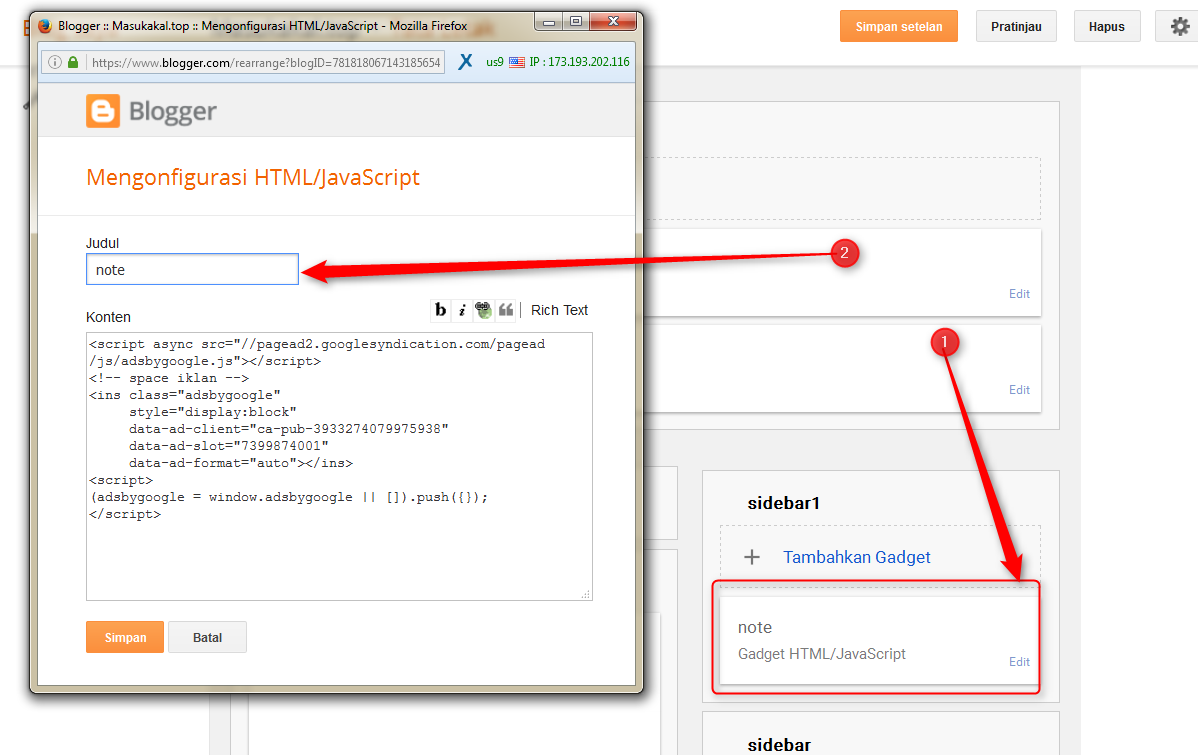Screen dimensions: 1198x755
Task: Click the green padlock security icon
Action: (x=73, y=62)
